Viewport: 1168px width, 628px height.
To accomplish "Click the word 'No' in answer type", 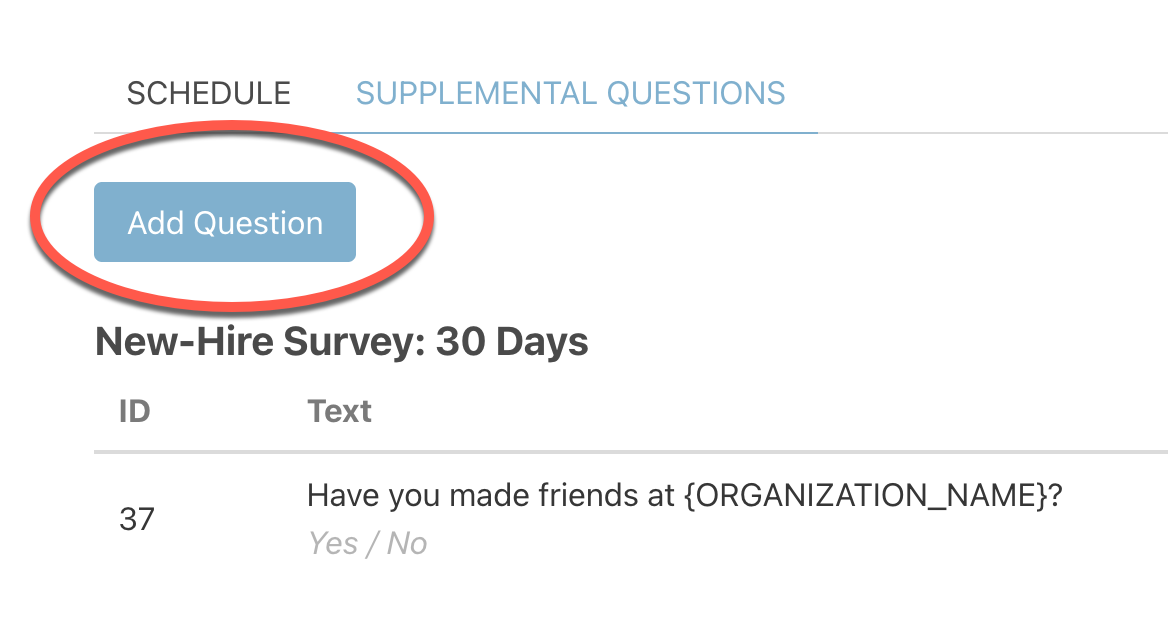I will [x=407, y=544].
